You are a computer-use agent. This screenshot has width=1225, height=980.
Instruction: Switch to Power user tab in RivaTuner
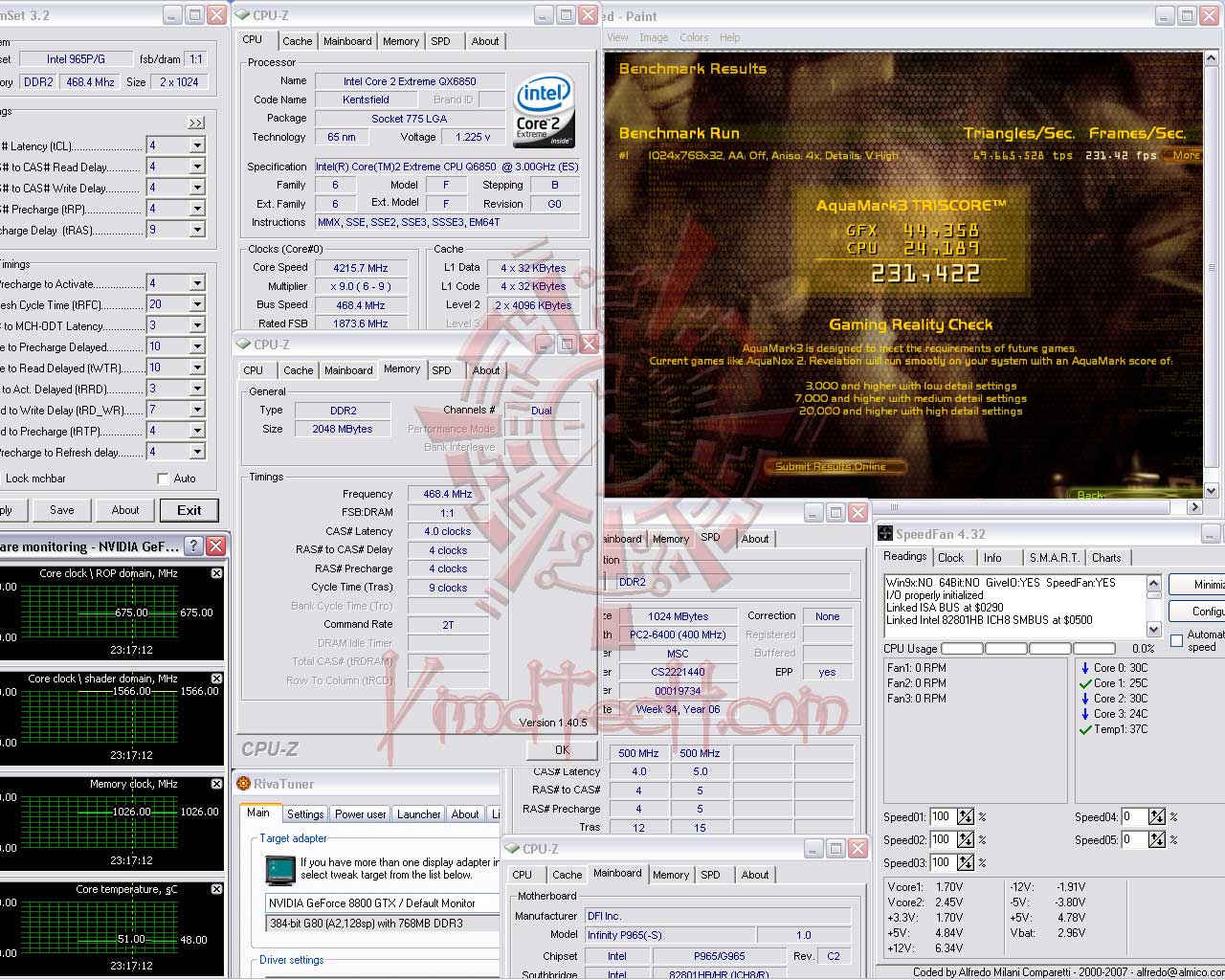tap(361, 814)
